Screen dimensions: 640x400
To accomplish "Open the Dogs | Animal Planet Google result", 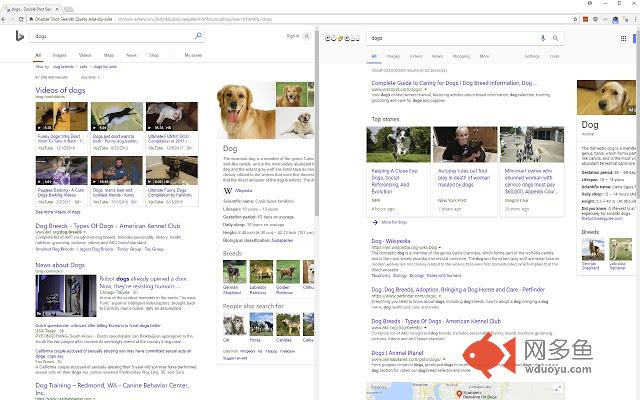I will (x=397, y=353).
